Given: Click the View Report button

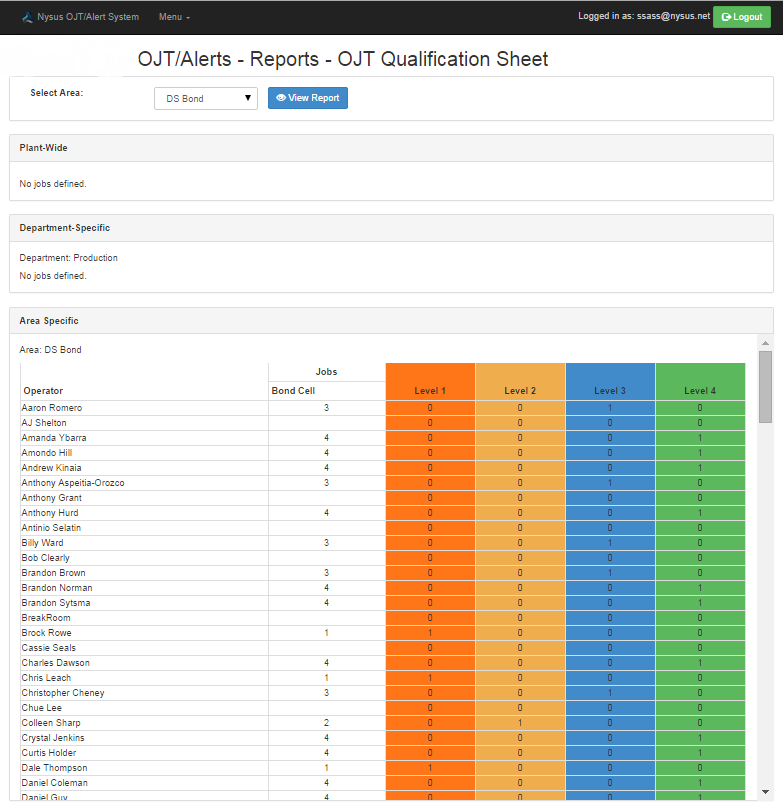Looking at the screenshot, I should tap(308, 98).
